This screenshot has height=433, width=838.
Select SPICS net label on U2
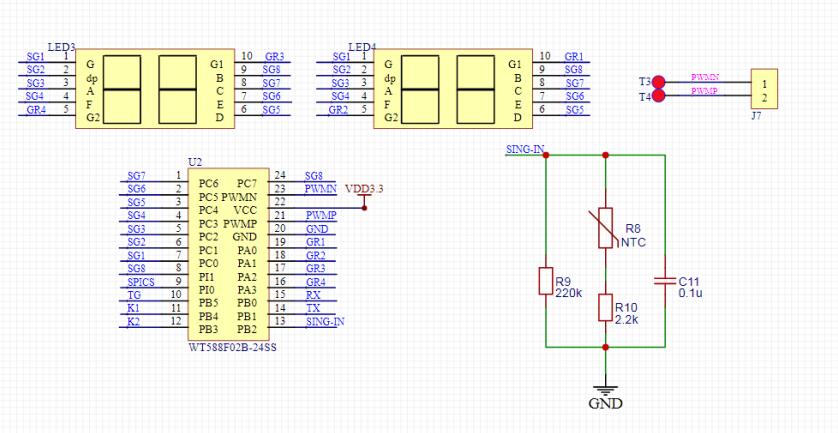[x=141, y=282]
